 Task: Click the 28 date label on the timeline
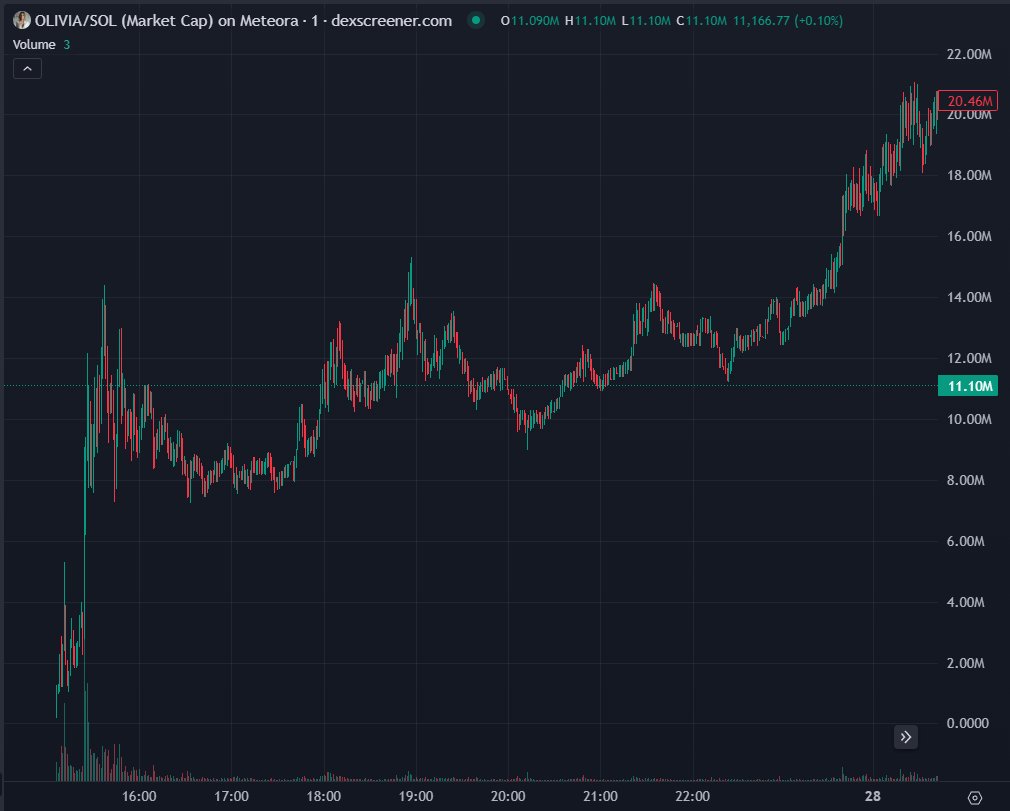[x=873, y=795]
